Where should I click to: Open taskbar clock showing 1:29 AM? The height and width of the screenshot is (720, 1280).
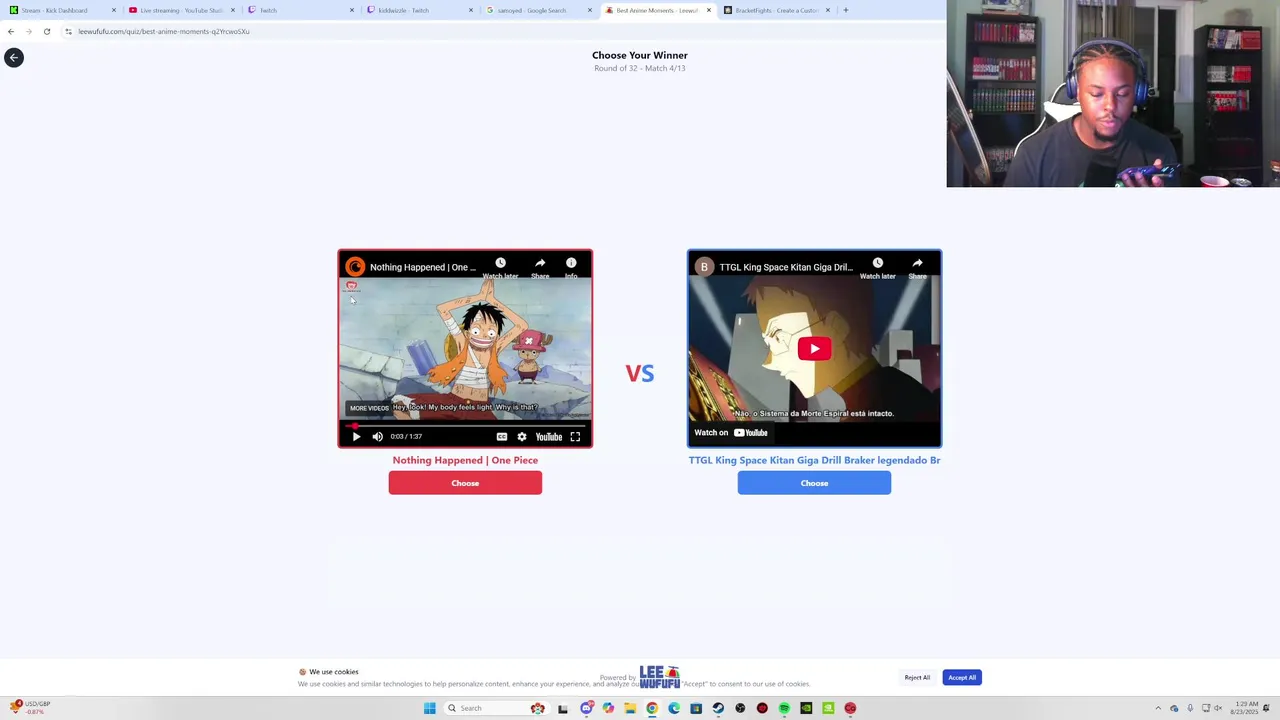[1246, 708]
